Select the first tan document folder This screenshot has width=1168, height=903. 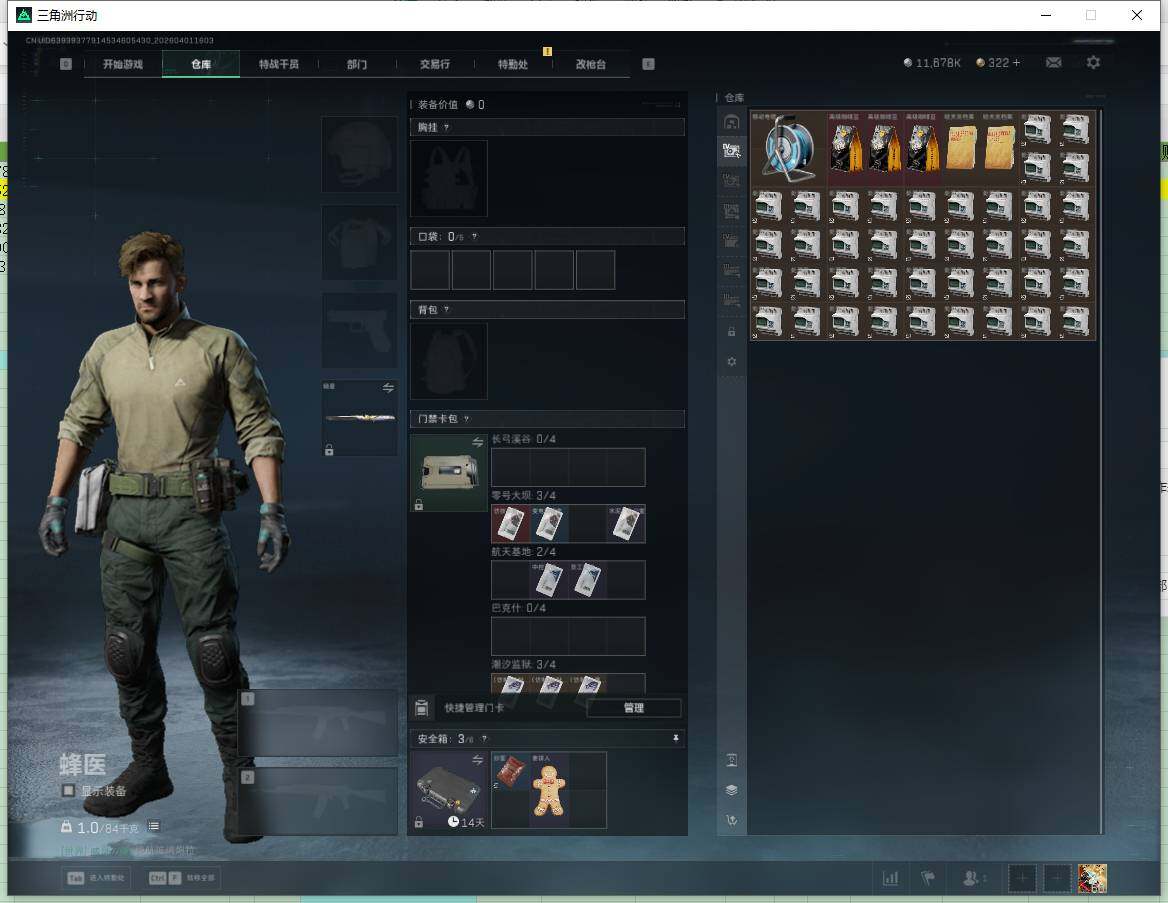pyautogui.click(x=961, y=148)
